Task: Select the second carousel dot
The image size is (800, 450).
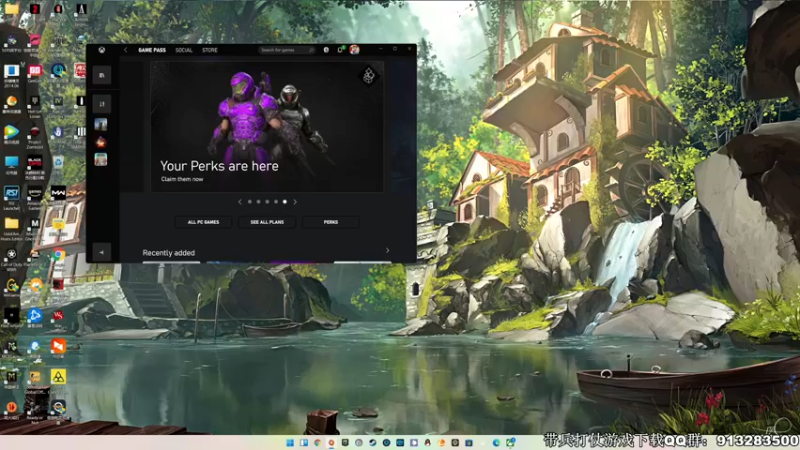Action: [x=258, y=202]
